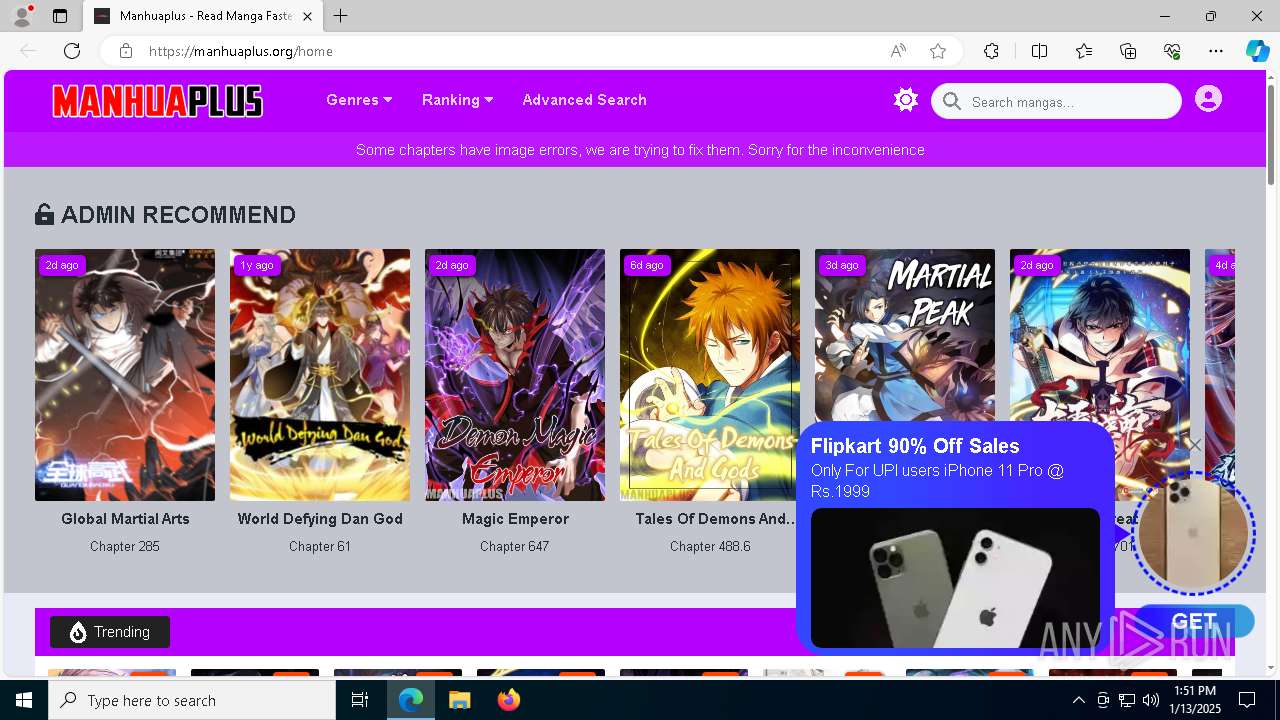The height and width of the screenshot is (720, 1280).
Task: Open Copilot sidebar icon
Action: pos(1258,51)
